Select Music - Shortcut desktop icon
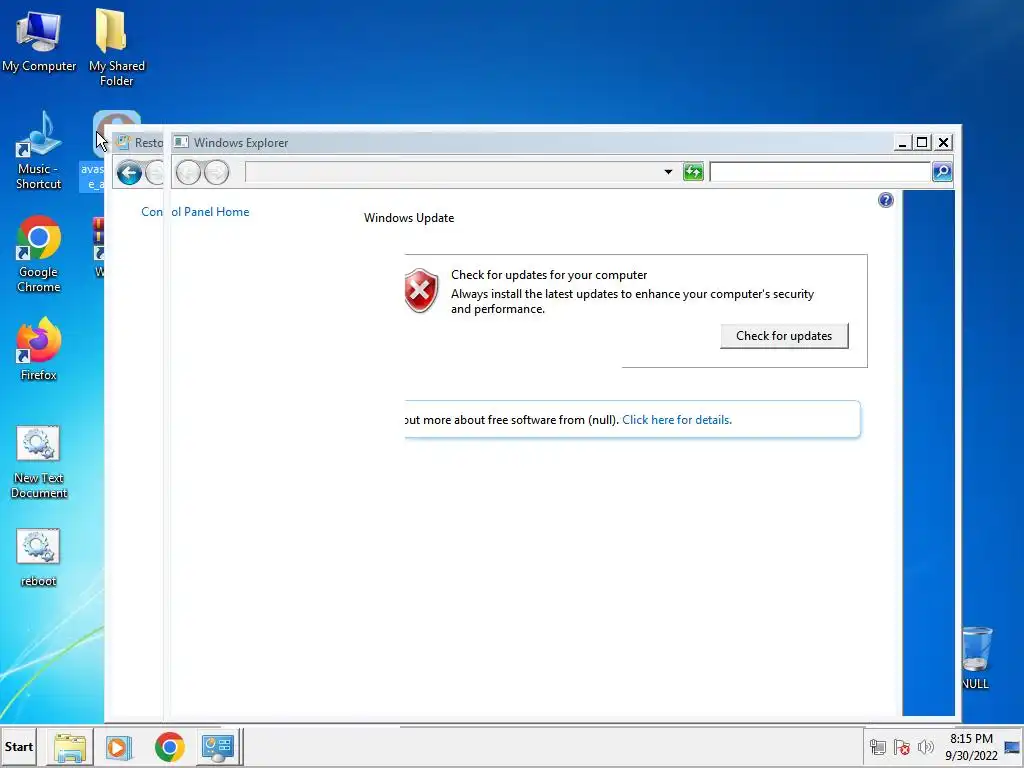The width and height of the screenshot is (1024, 768). [39, 151]
